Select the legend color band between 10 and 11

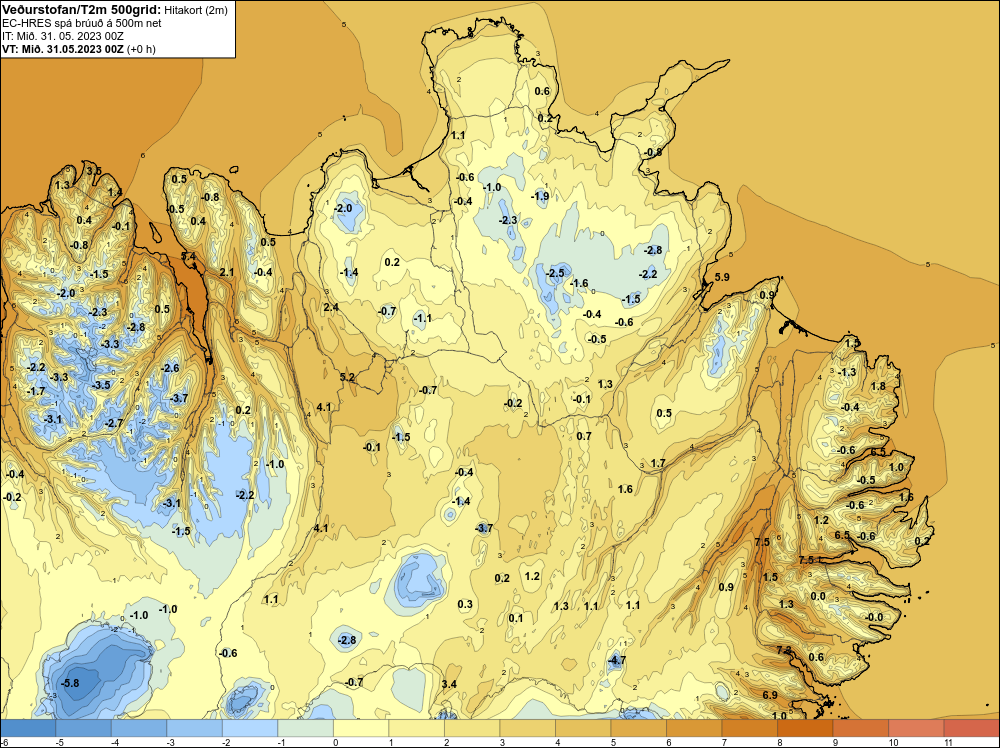(916, 728)
